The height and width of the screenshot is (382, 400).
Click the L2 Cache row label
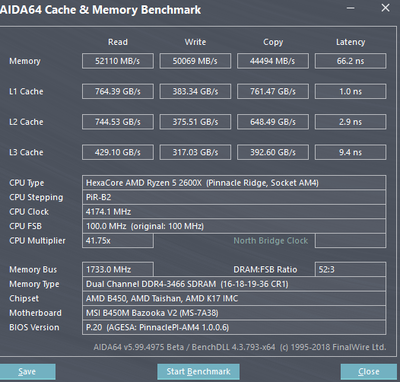click(x=26, y=122)
